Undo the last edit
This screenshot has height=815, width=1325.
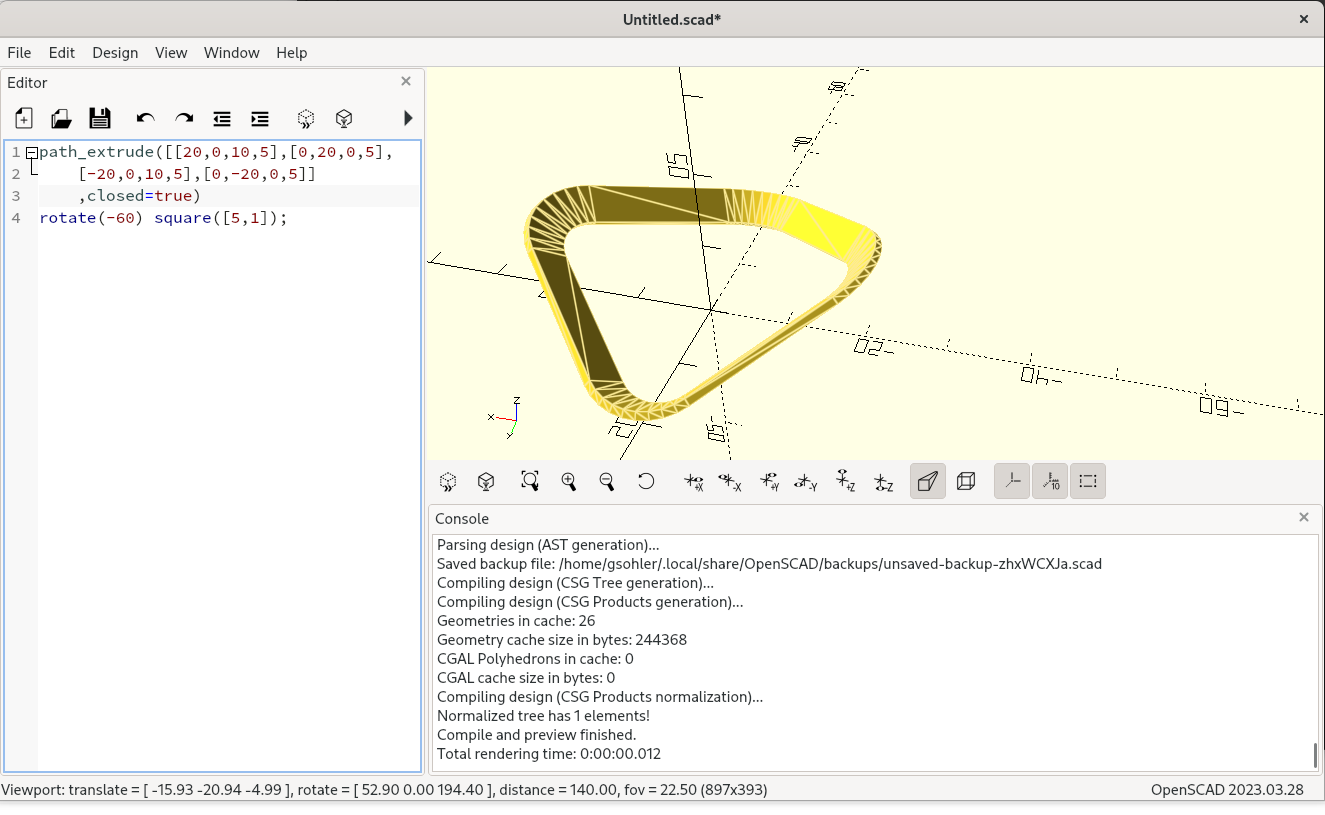tap(146, 119)
